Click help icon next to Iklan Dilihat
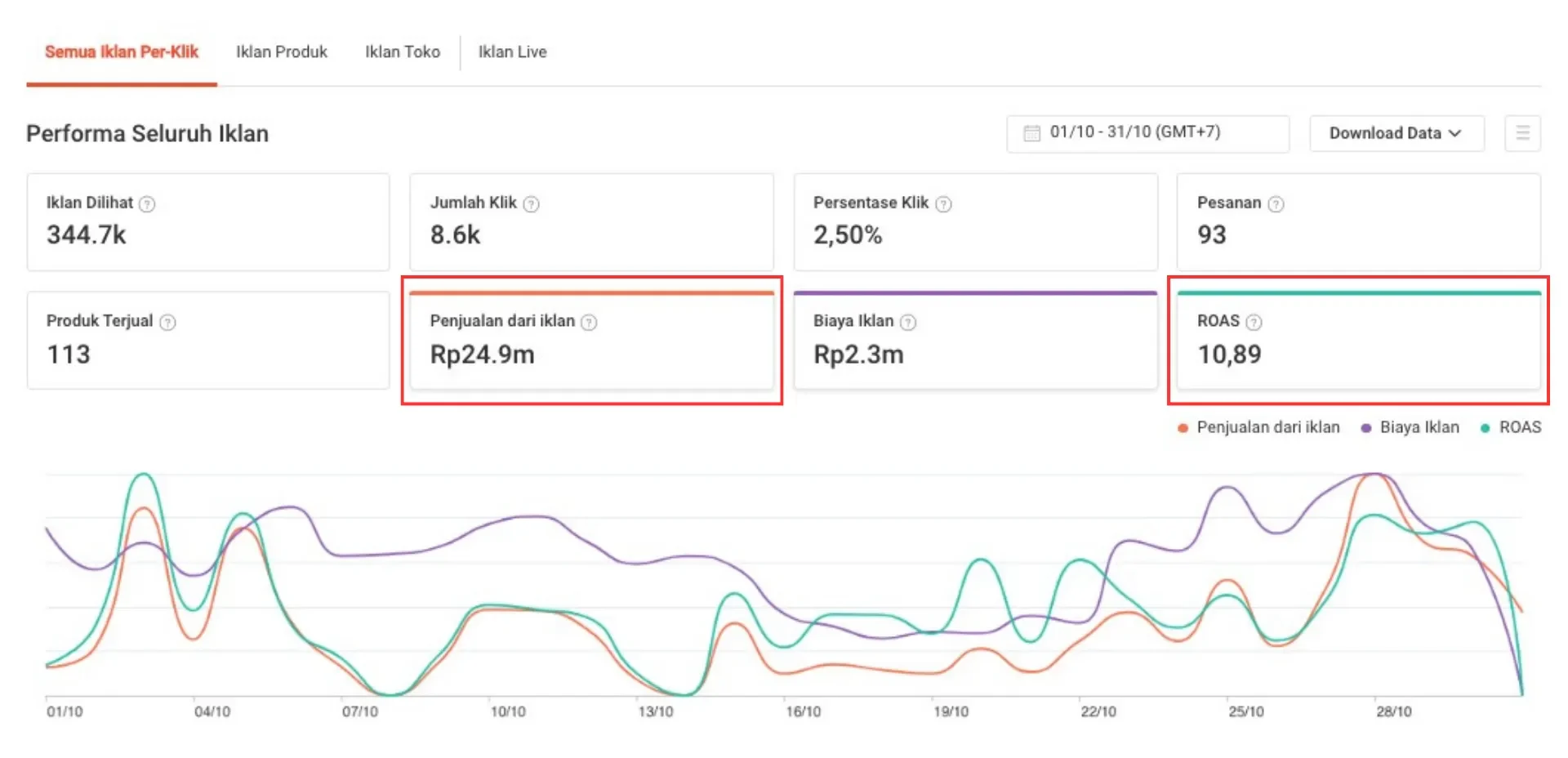This screenshot has height=758, width=1568. [147, 204]
